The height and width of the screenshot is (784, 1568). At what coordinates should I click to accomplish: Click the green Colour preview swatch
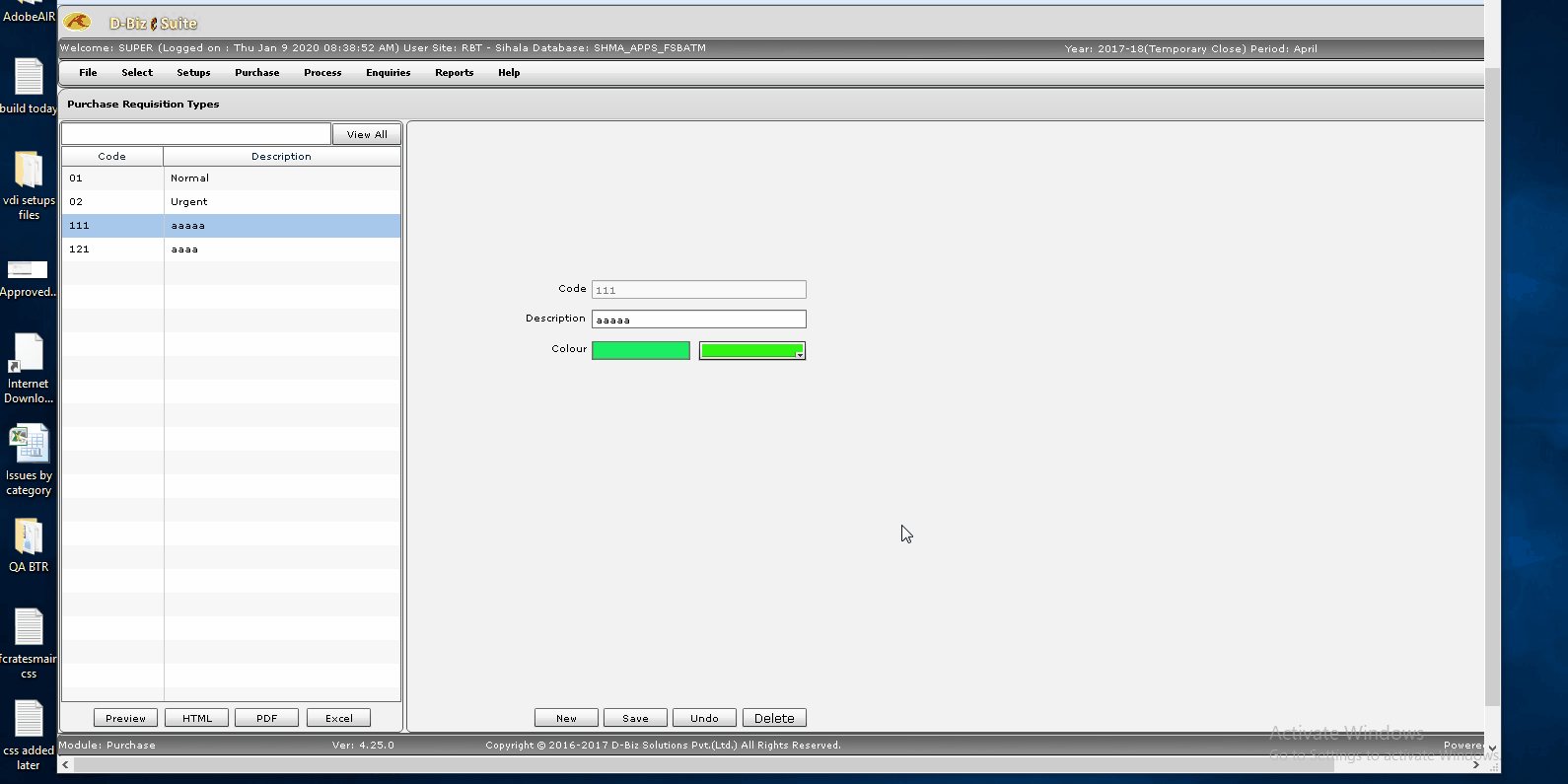pyautogui.click(x=641, y=350)
